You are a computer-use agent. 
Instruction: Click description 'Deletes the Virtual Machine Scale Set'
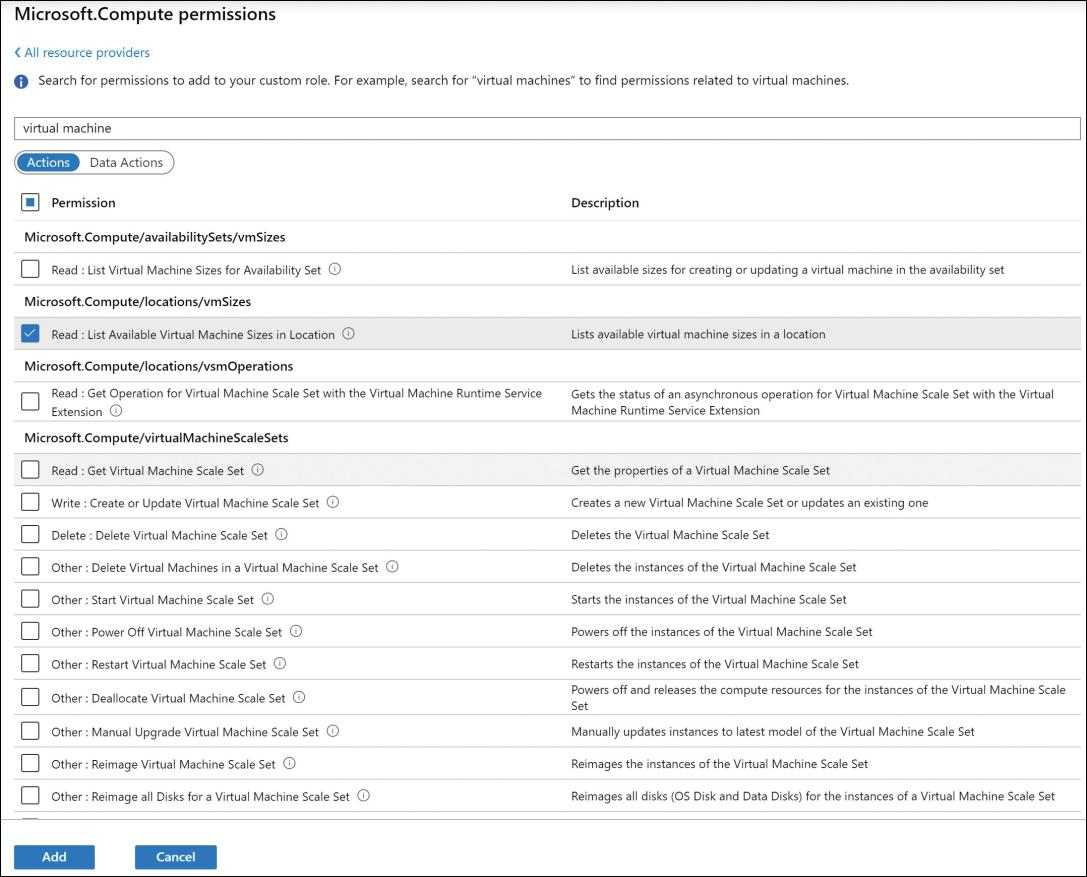coord(670,535)
